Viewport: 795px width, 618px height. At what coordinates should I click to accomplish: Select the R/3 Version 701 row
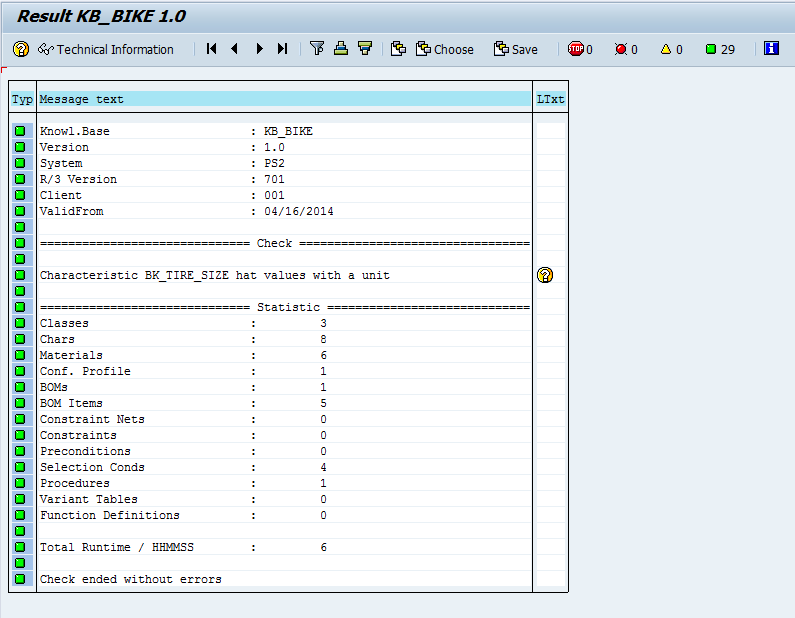click(x=284, y=179)
